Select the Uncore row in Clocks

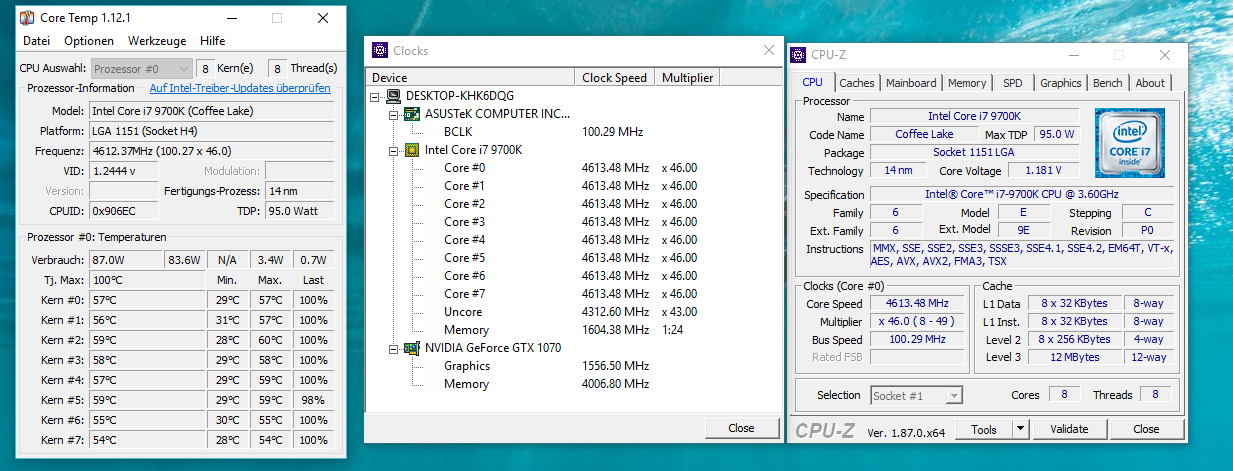[x=574, y=312]
